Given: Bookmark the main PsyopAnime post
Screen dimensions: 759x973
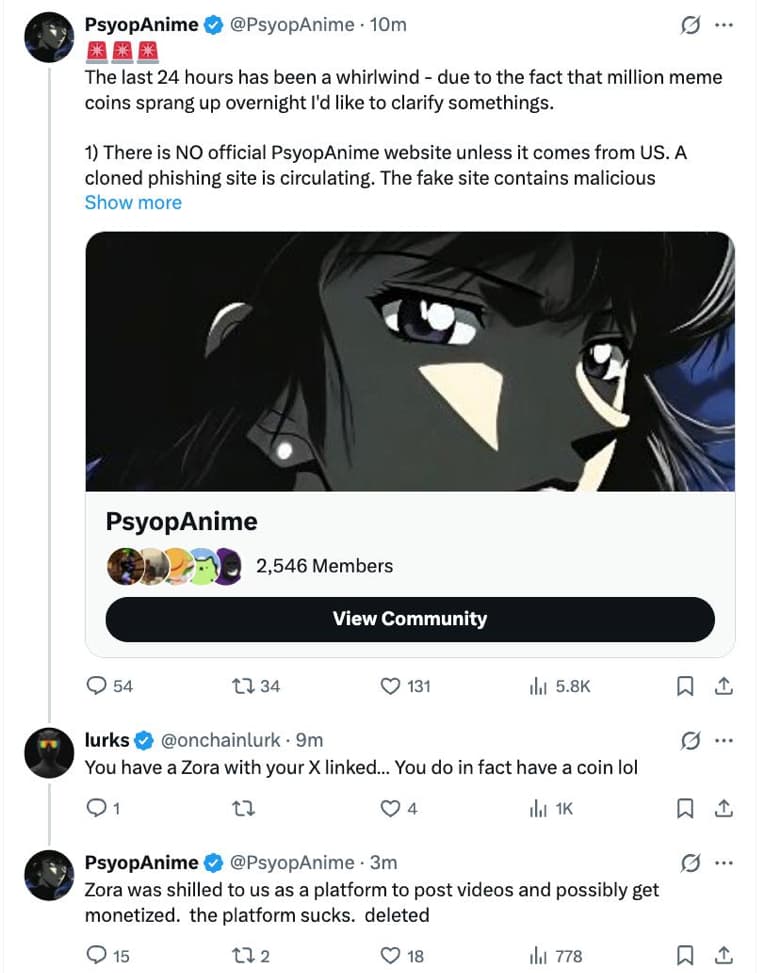Looking at the screenshot, I should [685, 686].
